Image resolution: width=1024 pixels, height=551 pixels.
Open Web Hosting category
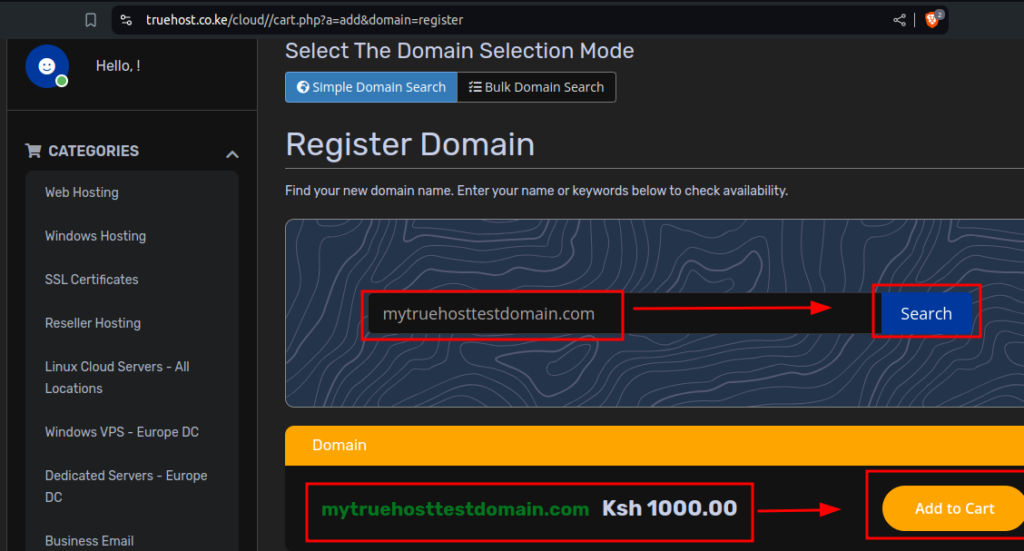82,193
